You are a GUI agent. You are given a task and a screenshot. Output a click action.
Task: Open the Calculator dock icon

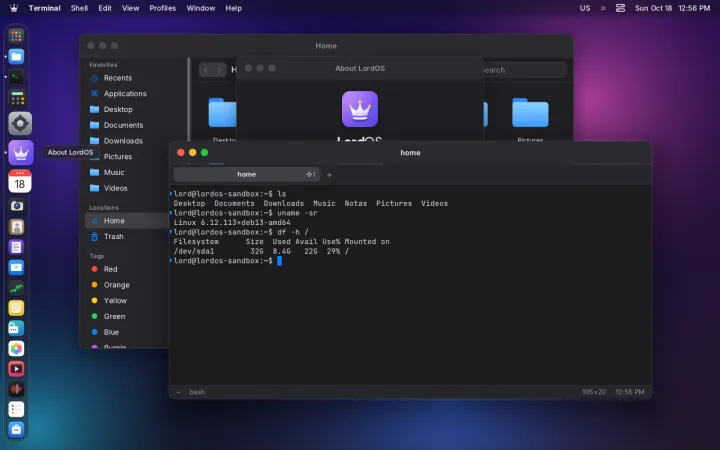[17, 98]
